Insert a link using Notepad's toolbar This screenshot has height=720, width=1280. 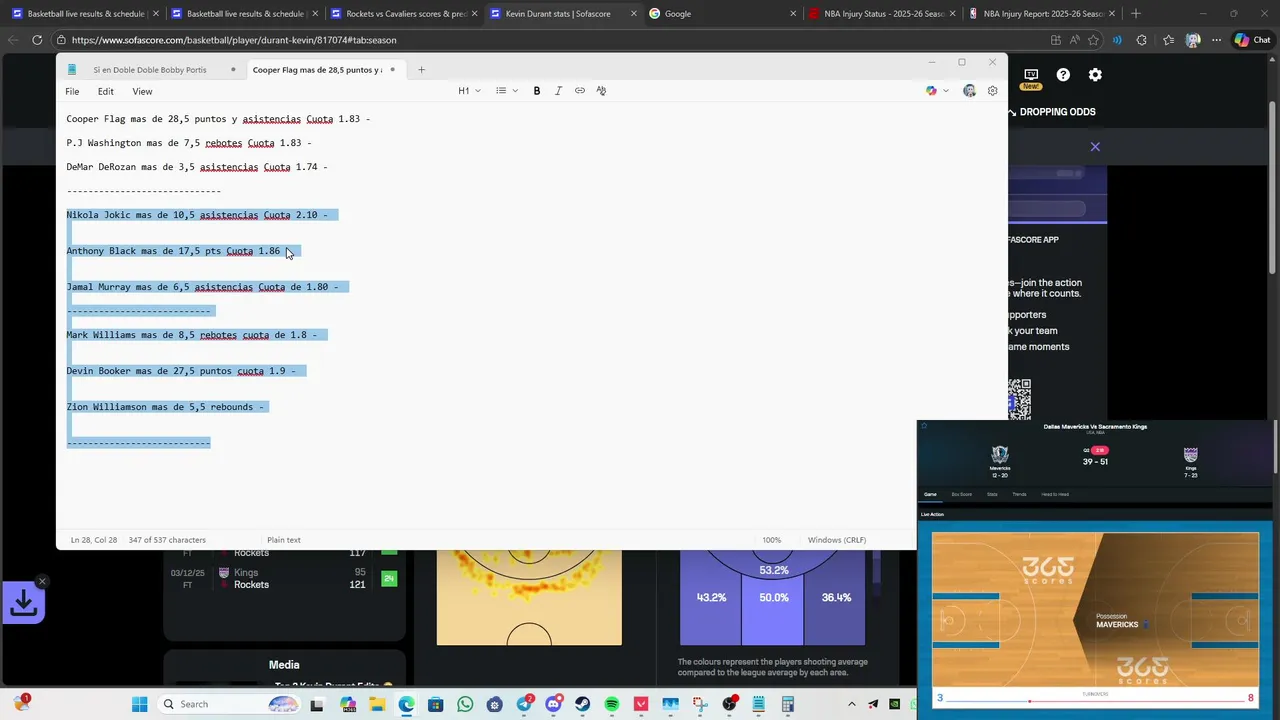[580, 91]
